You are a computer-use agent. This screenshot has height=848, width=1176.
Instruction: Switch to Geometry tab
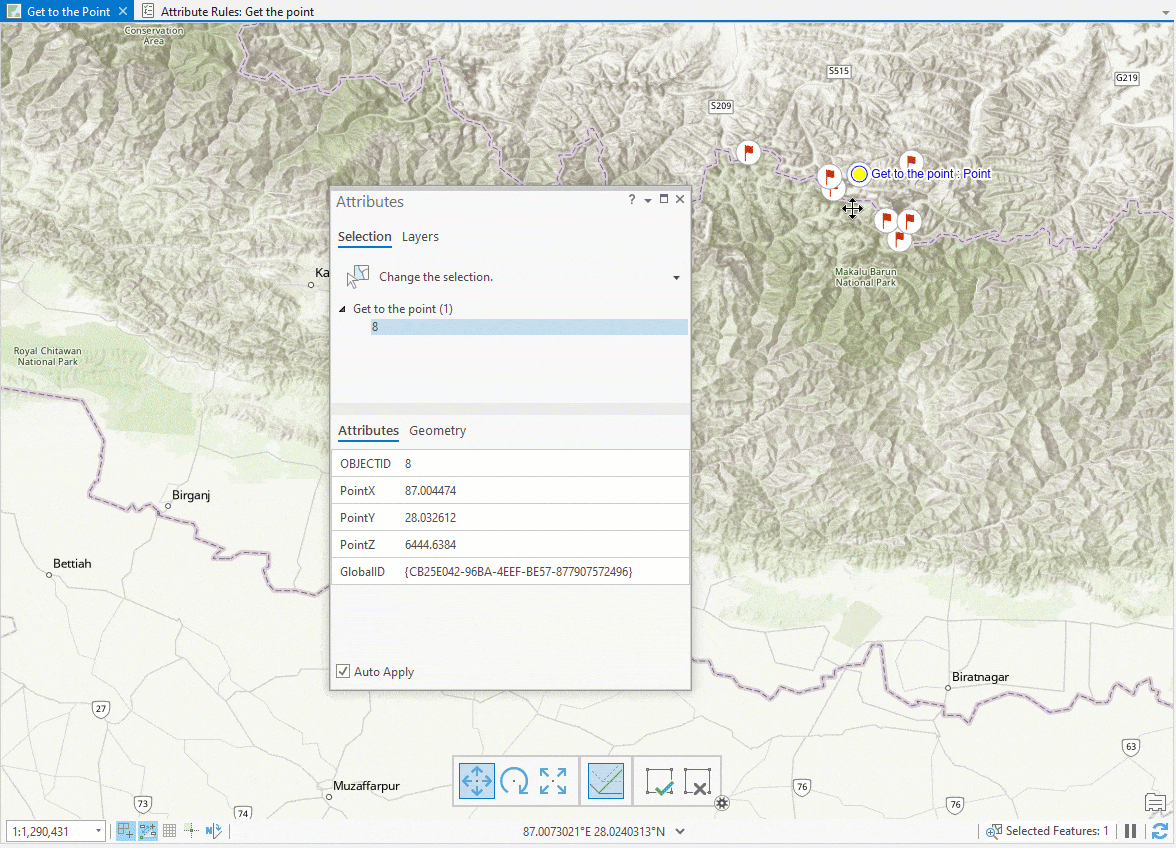(x=437, y=430)
